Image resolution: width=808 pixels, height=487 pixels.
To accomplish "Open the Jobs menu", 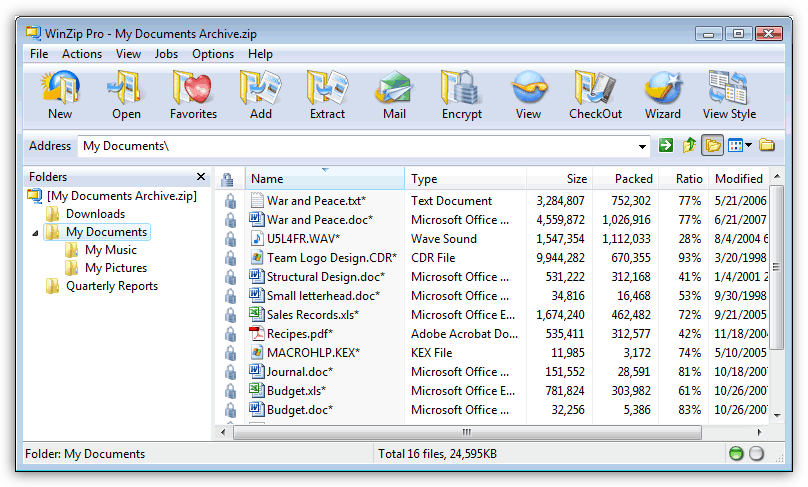I will pyautogui.click(x=166, y=54).
